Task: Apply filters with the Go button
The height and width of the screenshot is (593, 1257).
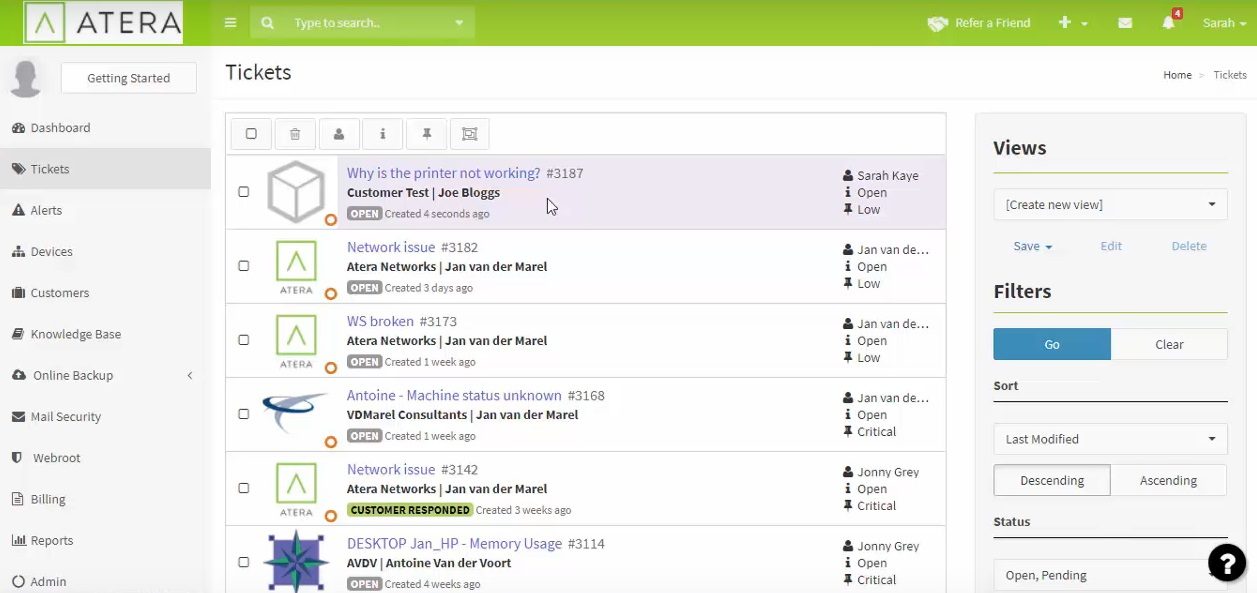Action: coord(1051,343)
